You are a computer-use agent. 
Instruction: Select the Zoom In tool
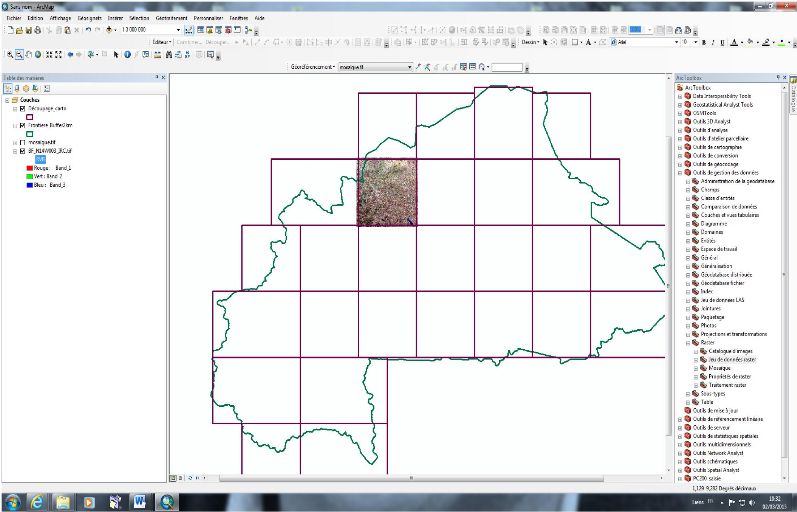tap(8, 54)
